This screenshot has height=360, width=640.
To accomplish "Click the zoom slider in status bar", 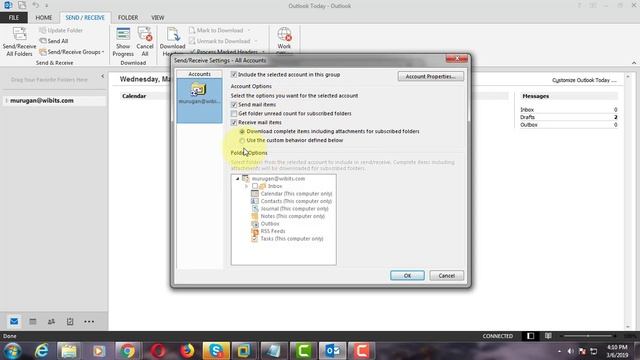I will 588,336.
